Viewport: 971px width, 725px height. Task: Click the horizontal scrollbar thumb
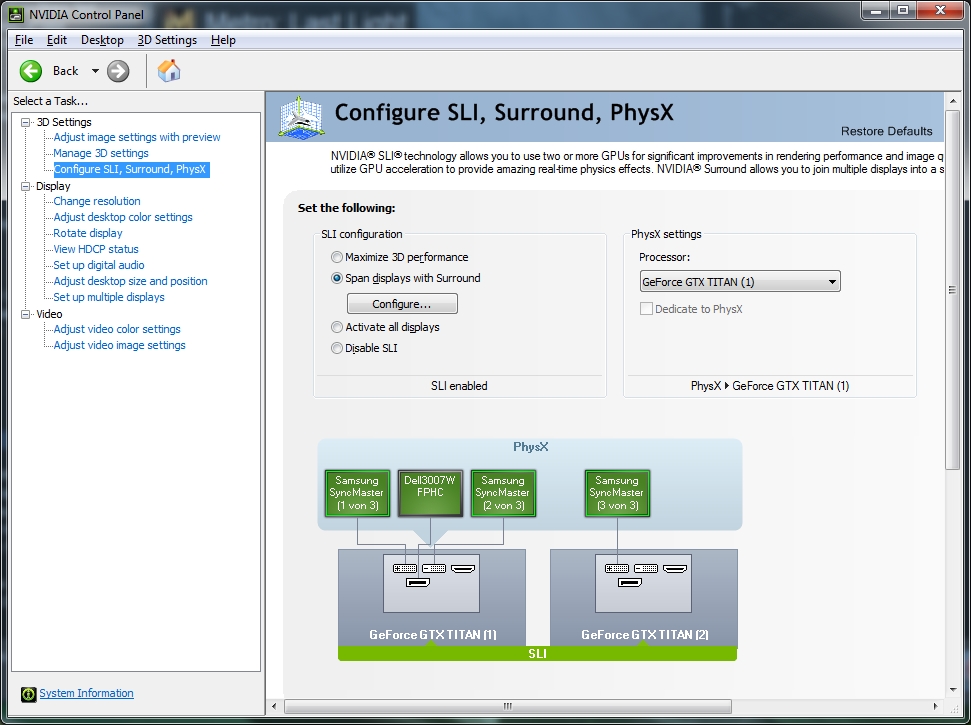pyautogui.click(x=508, y=706)
